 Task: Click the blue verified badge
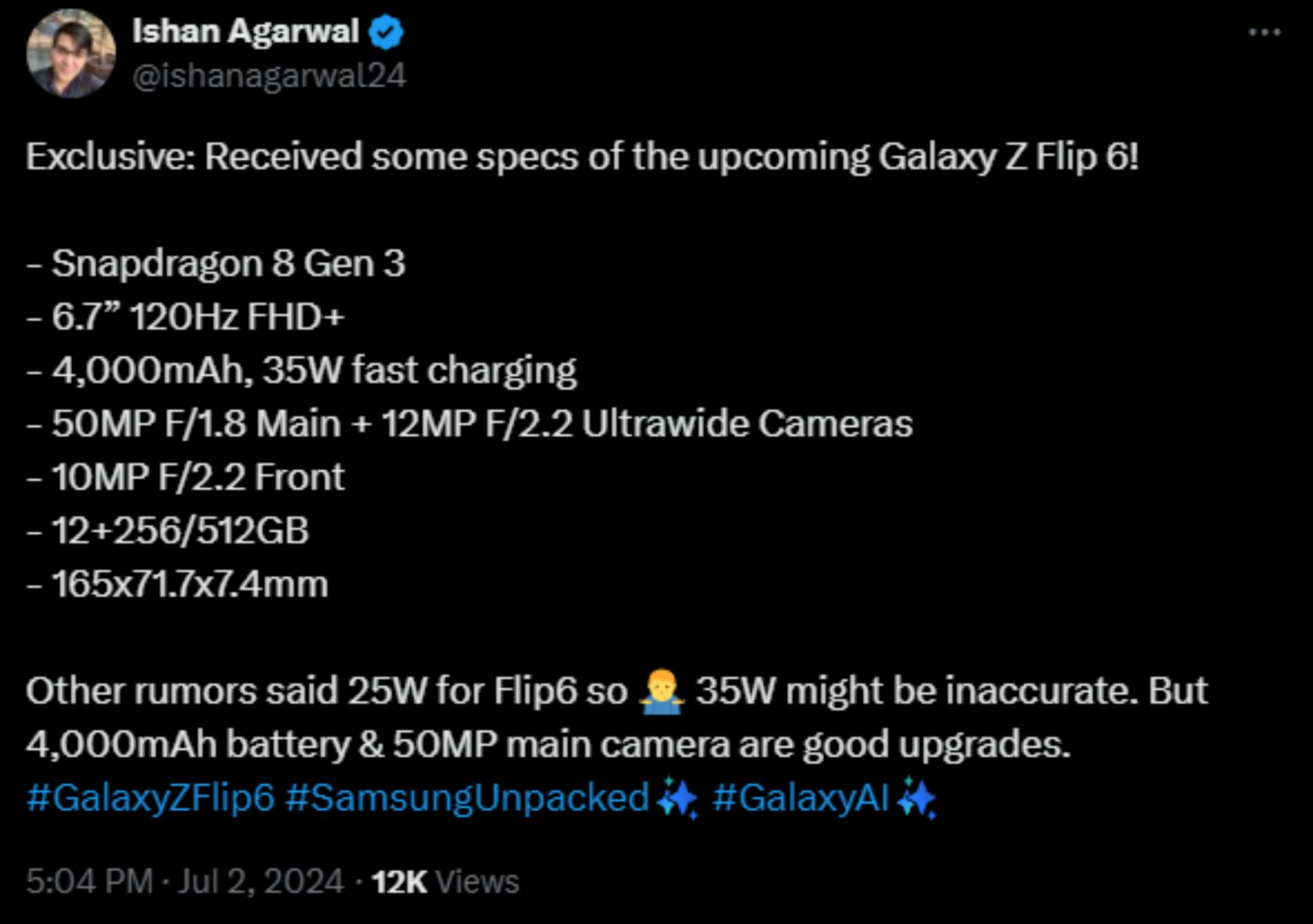tap(386, 32)
